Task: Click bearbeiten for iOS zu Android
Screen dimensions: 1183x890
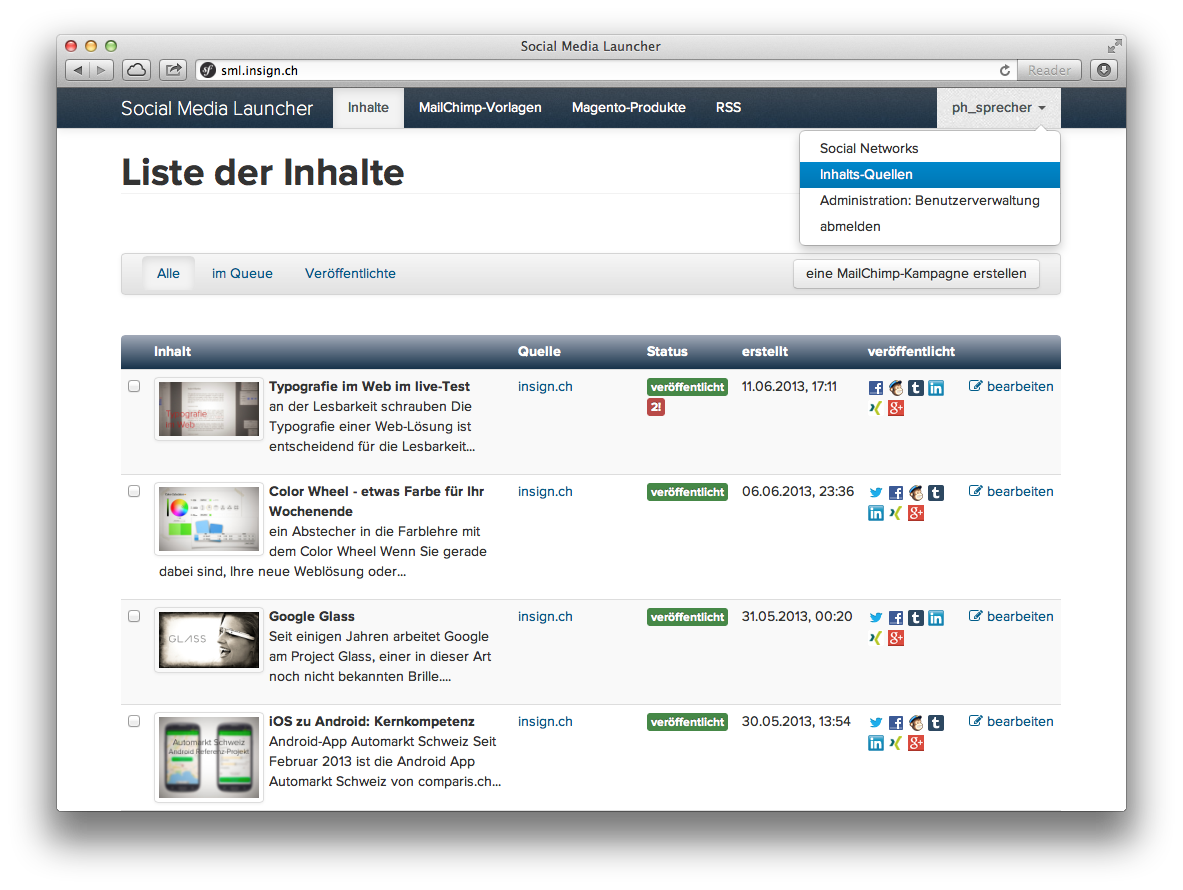Action: point(1011,721)
